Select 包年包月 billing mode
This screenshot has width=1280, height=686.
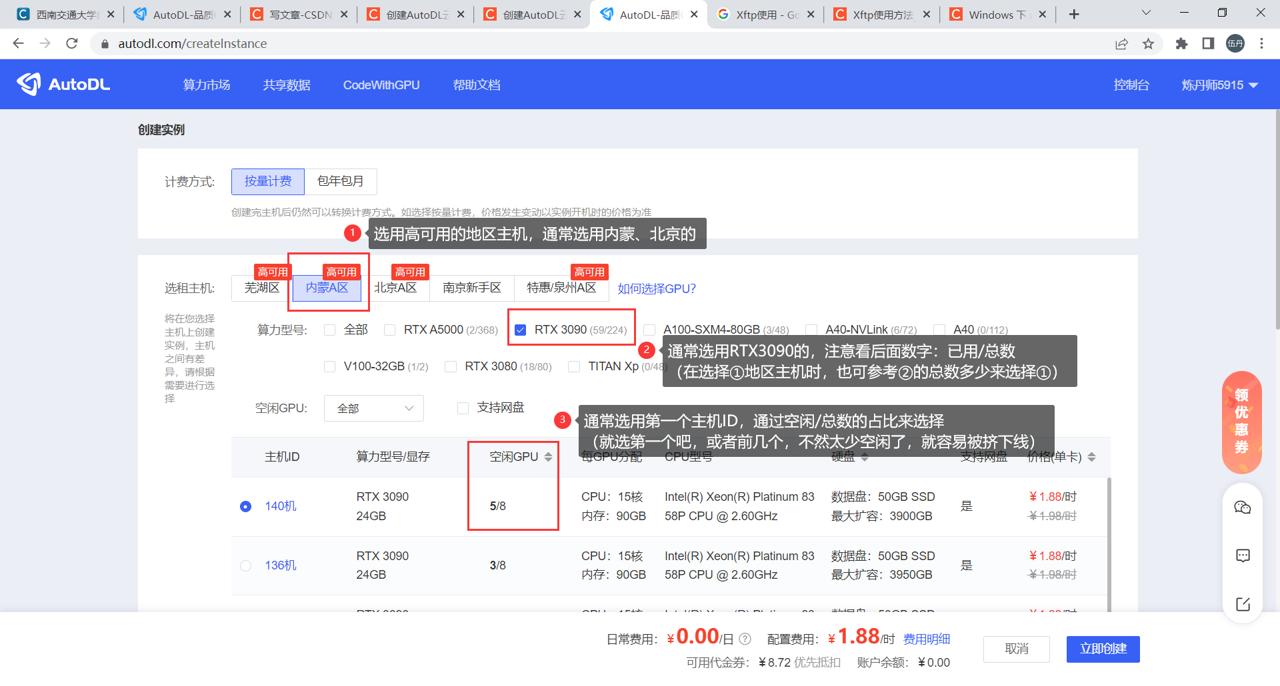pos(341,181)
